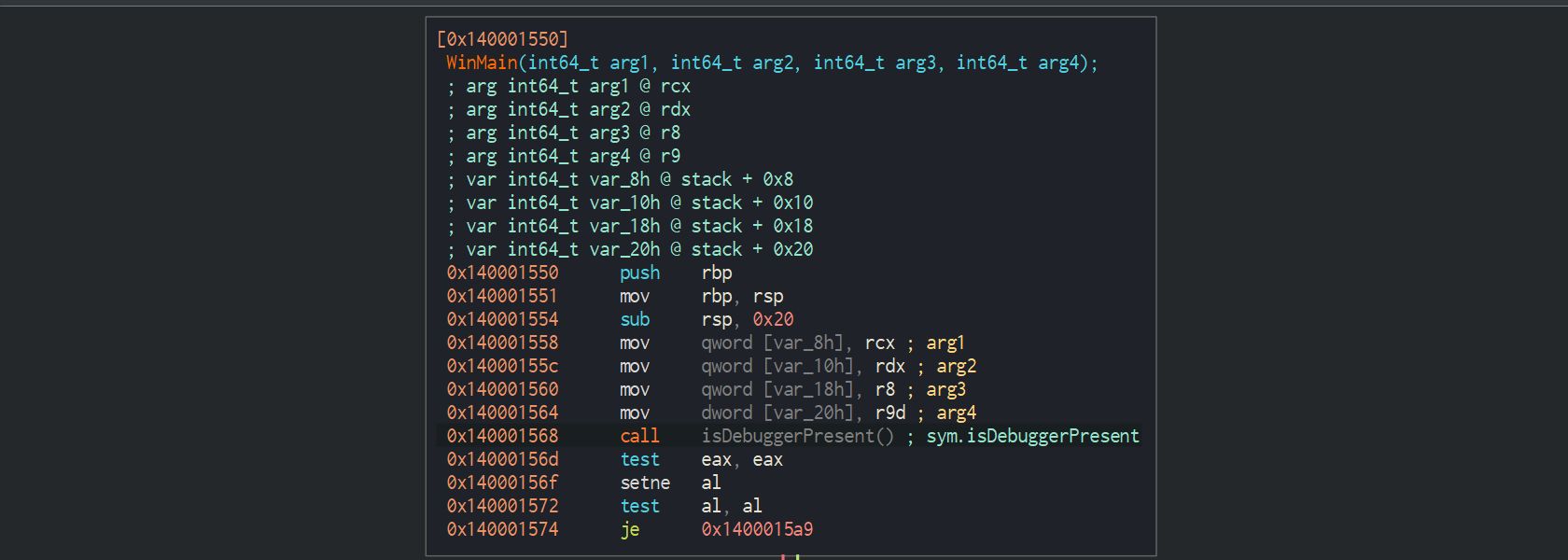Click the var_18h stack variable declaration
This screenshot has height=560, width=1568.
pos(630,226)
